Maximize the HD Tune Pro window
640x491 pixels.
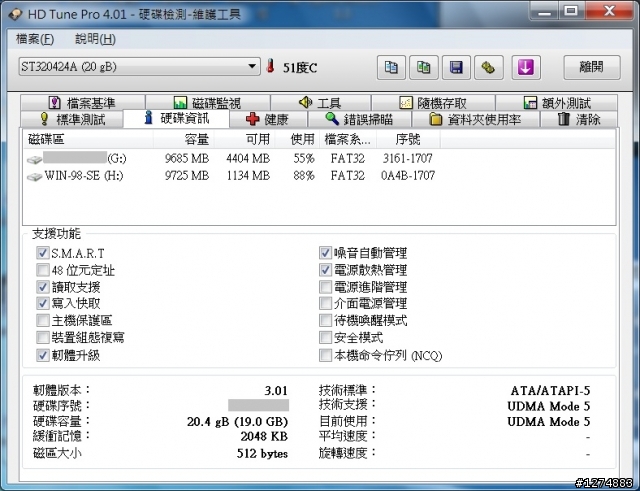click(x=572, y=11)
